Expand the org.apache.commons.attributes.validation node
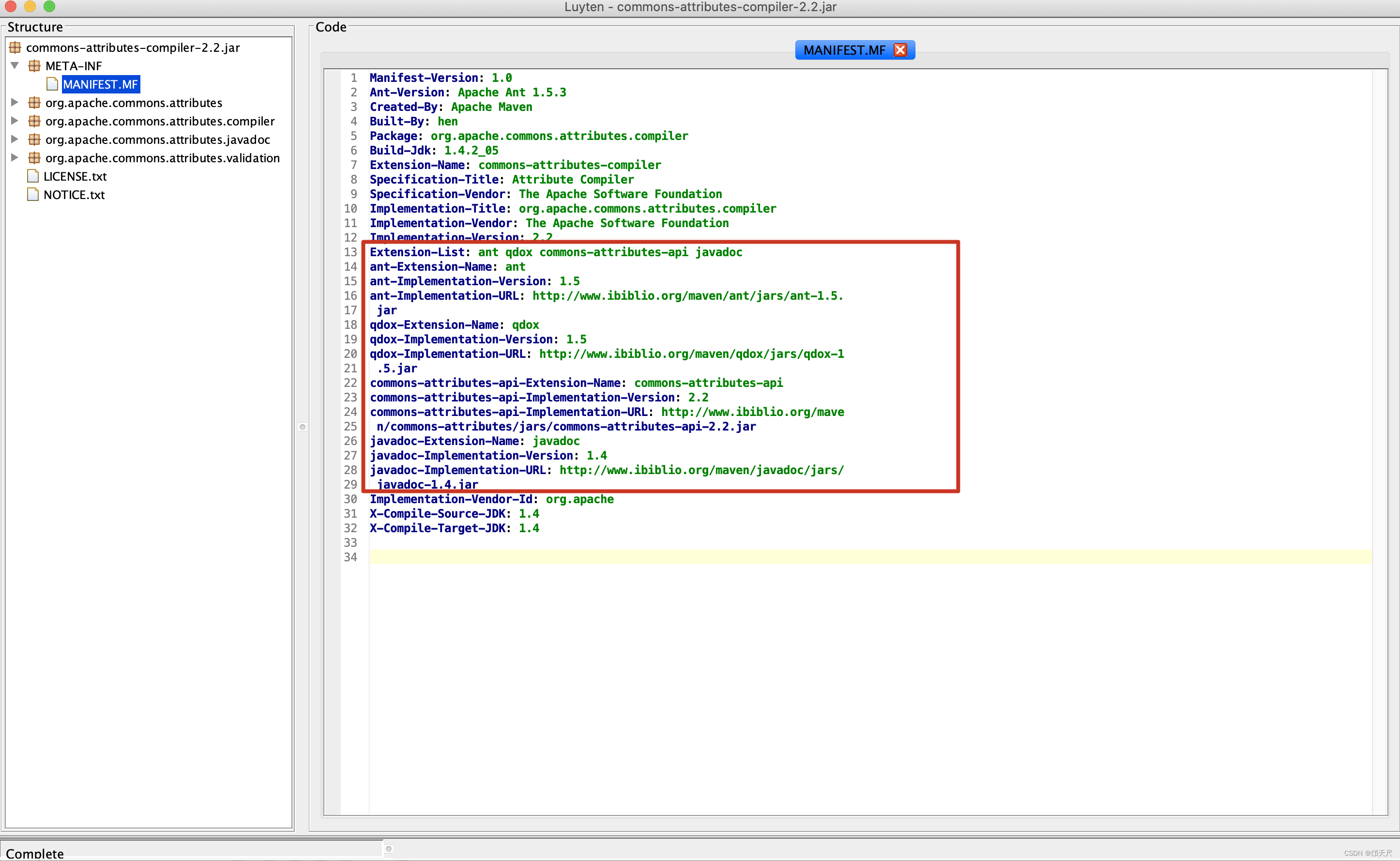This screenshot has width=1400, height=861. pyautogui.click(x=15, y=158)
